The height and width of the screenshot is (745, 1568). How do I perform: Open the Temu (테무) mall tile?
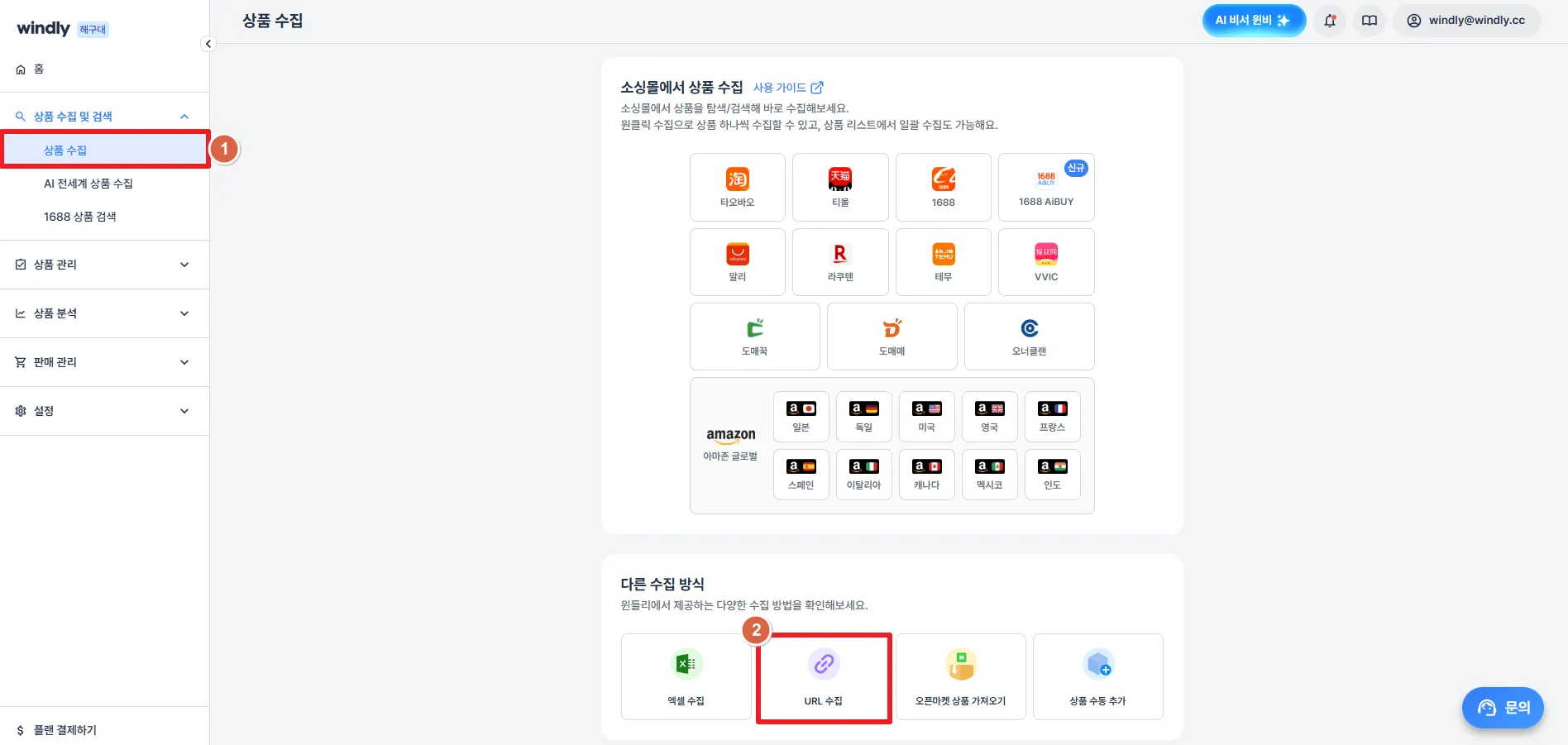click(x=944, y=262)
